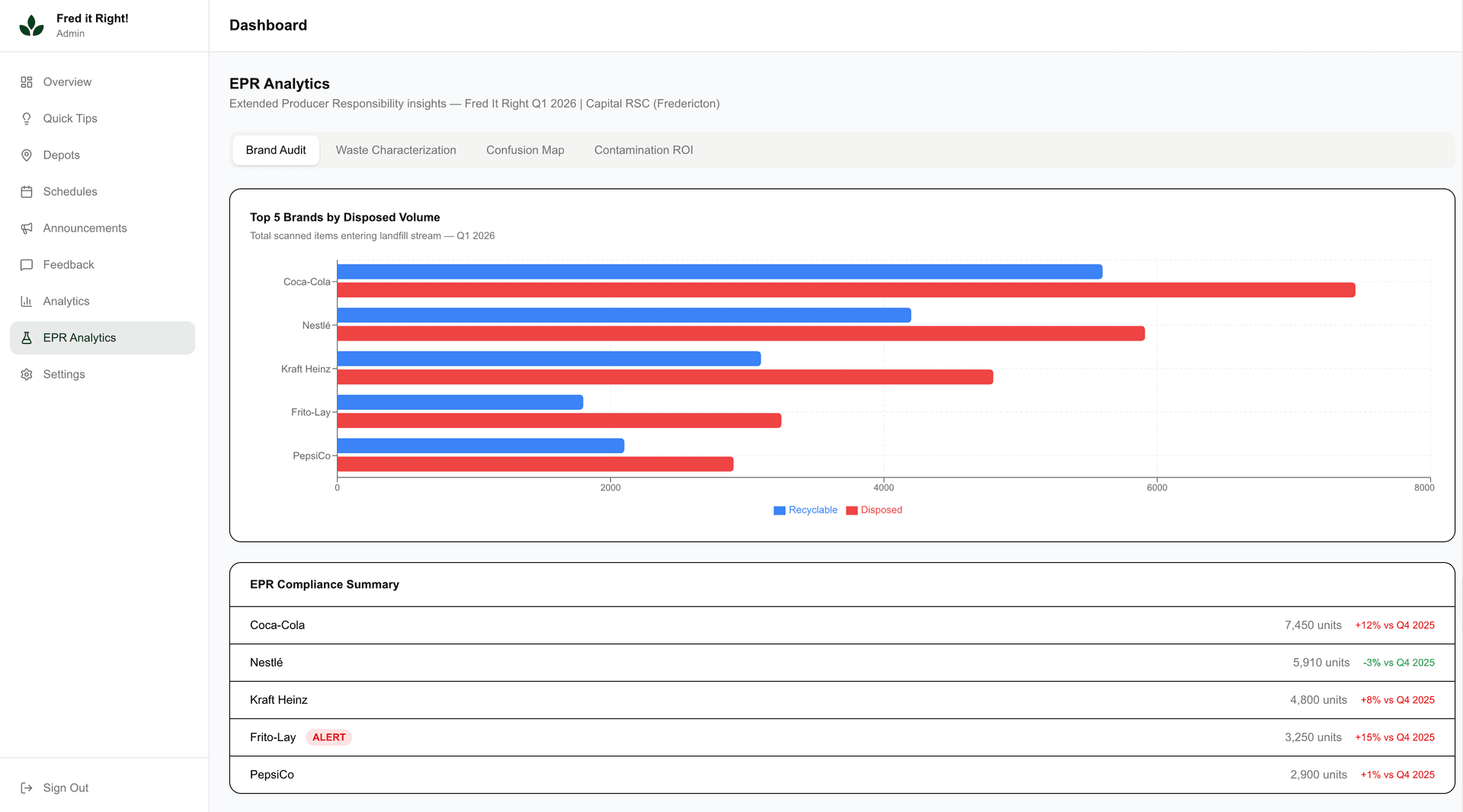
Task: Click Coca-Cola's blue recyclable bar
Action: click(720, 272)
